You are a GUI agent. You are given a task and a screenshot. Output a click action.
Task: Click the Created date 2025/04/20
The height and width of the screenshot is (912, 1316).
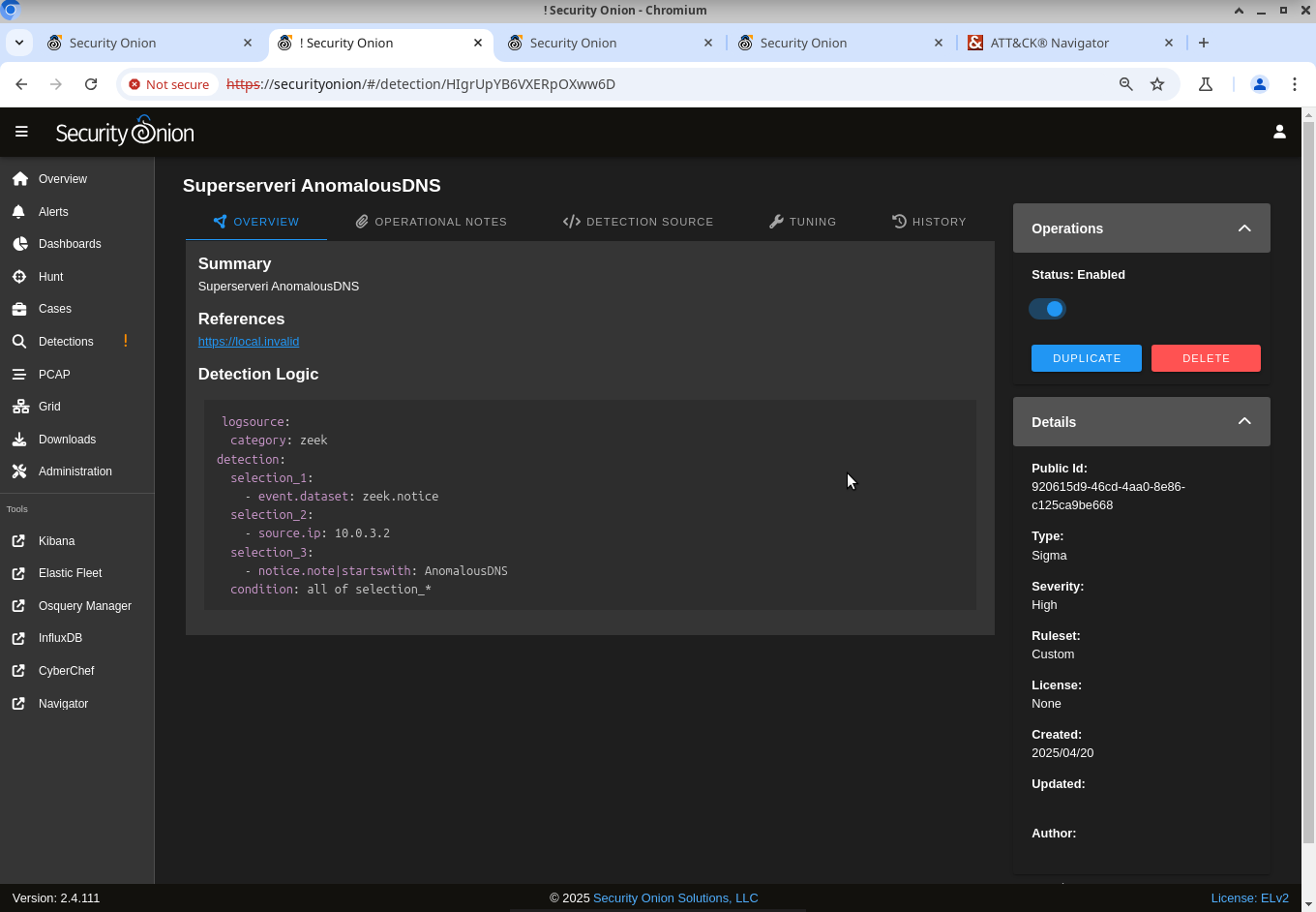coord(1062,753)
